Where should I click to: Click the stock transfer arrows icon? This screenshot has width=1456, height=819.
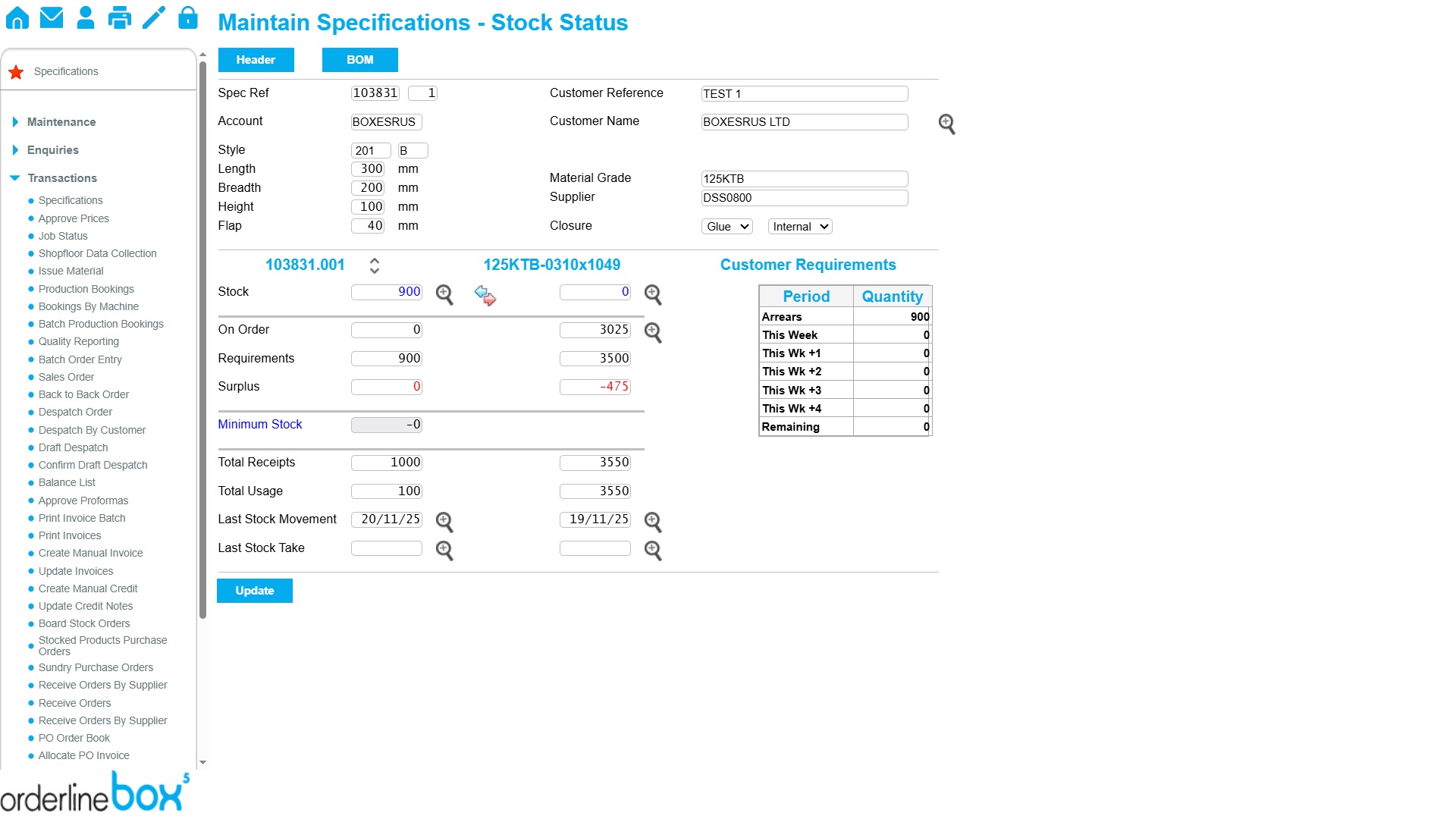[485, 295]
